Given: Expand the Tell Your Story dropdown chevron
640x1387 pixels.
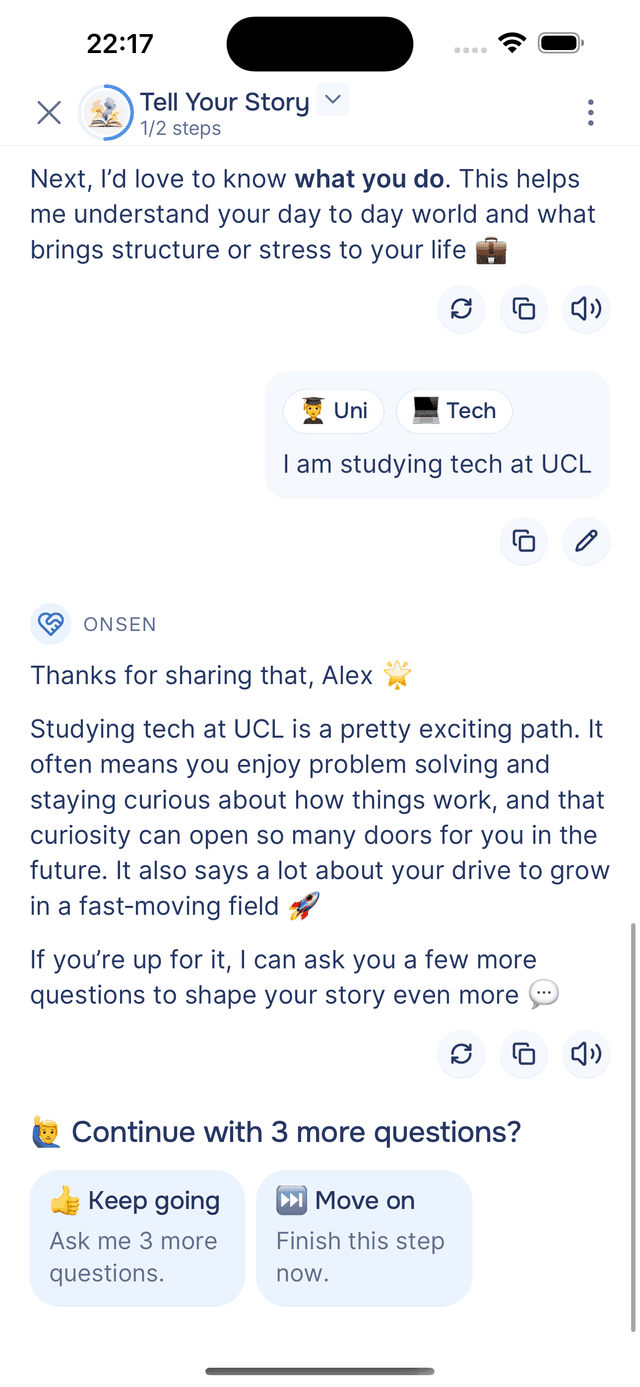Looking at the screenshot, I should pyautogui.click(x=333, y=100).
